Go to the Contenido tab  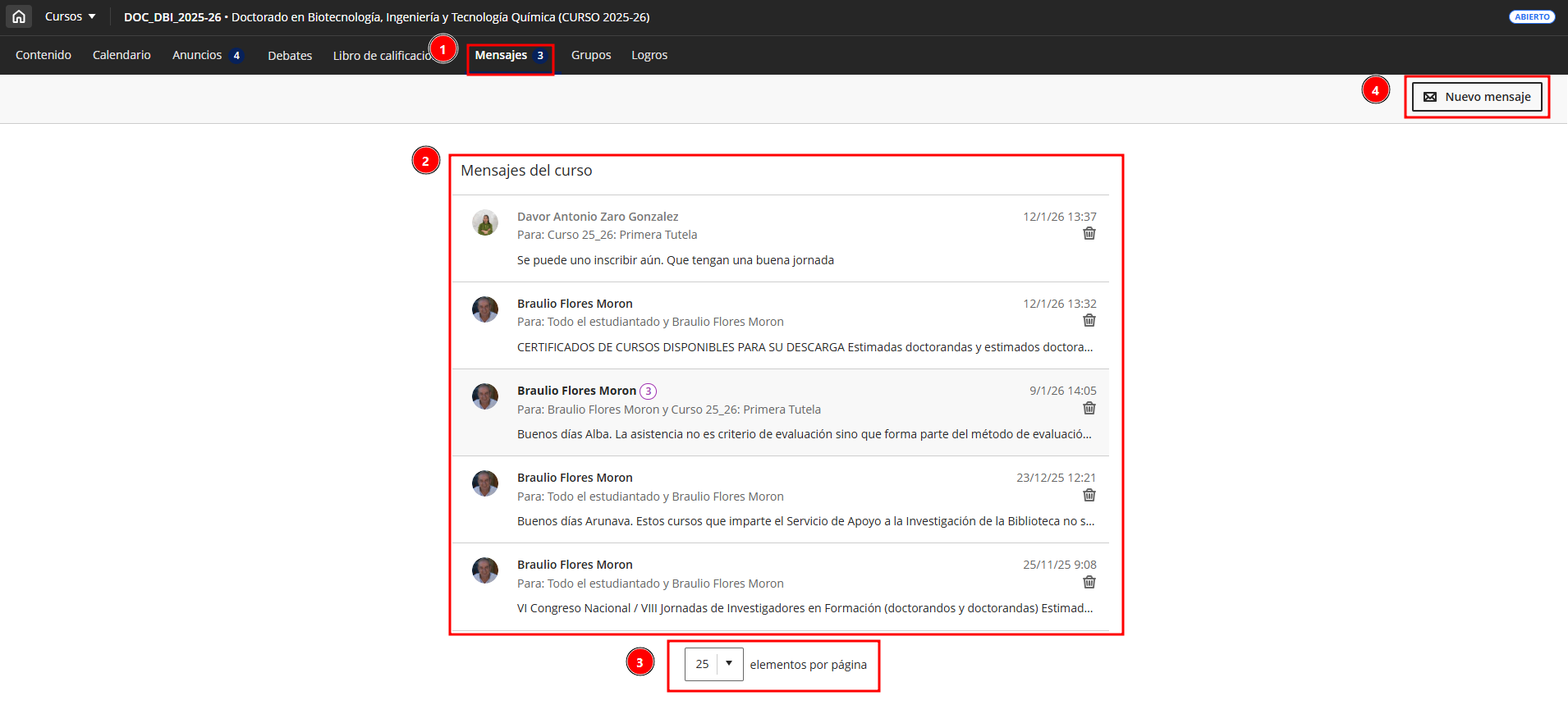point(44,55)
